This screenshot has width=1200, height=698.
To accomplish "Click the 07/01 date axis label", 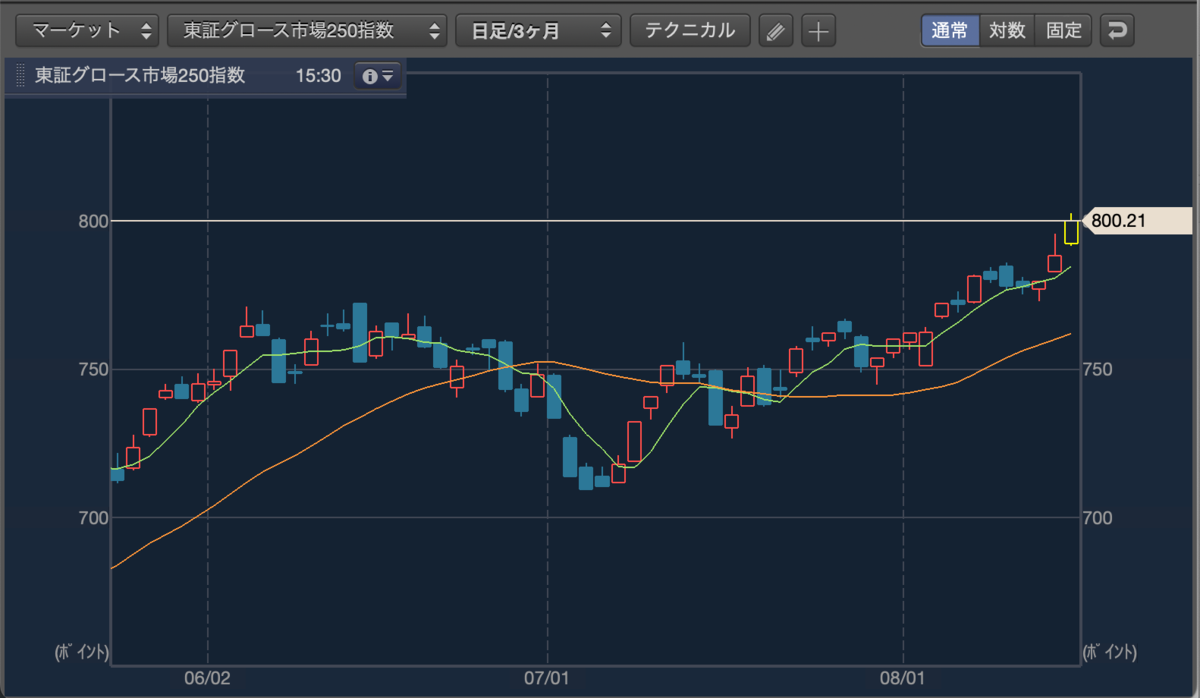I will 548,677.
